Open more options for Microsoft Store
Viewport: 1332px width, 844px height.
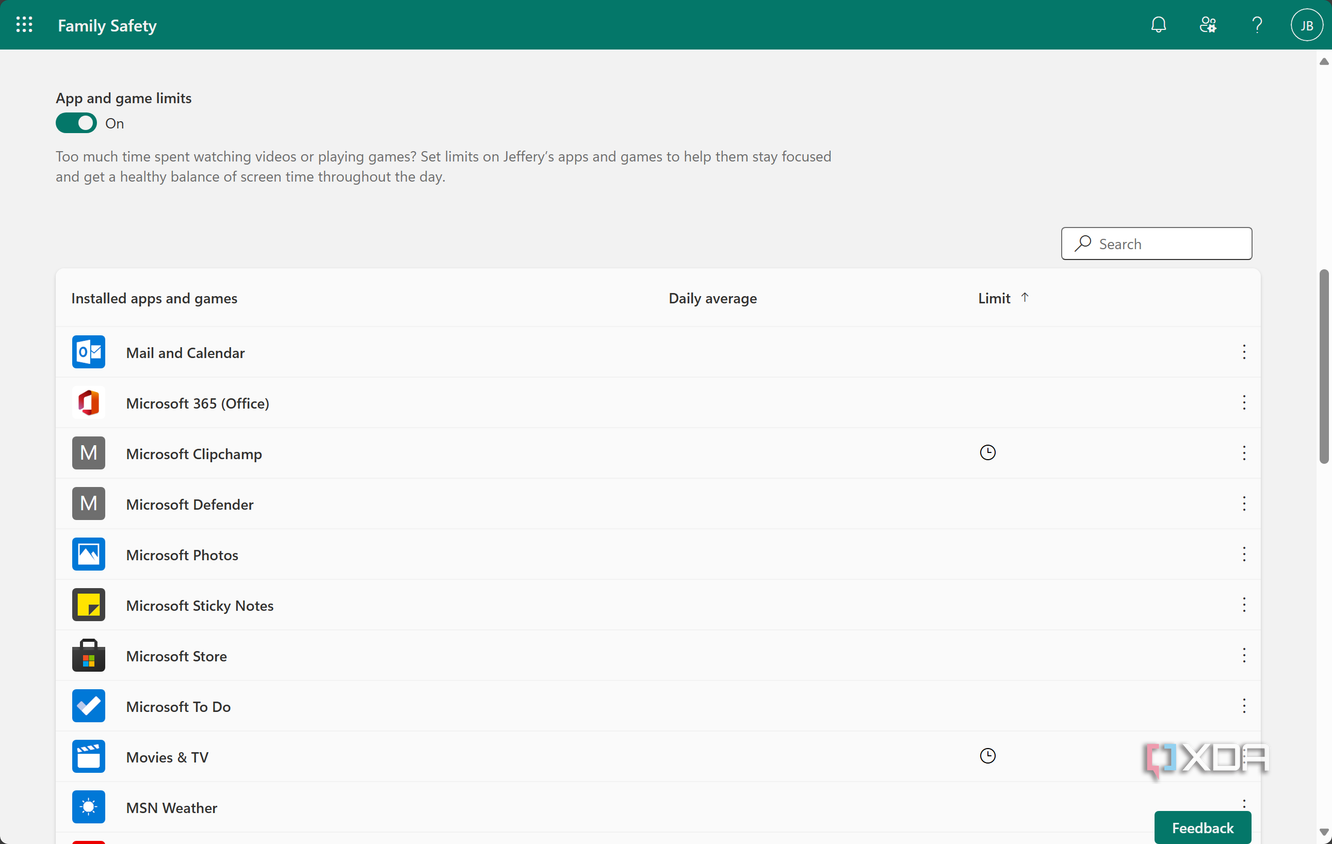coord(1244,655)
